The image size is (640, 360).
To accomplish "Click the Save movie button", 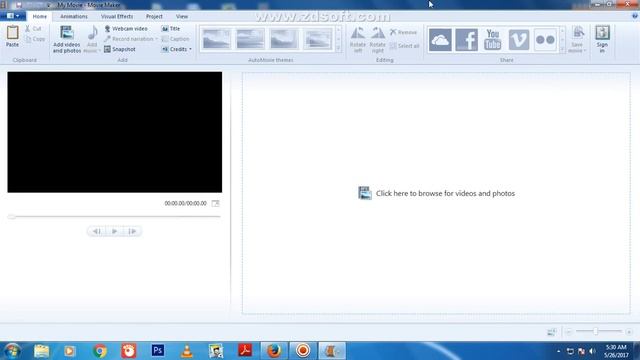I will click(x=577, y=39).
